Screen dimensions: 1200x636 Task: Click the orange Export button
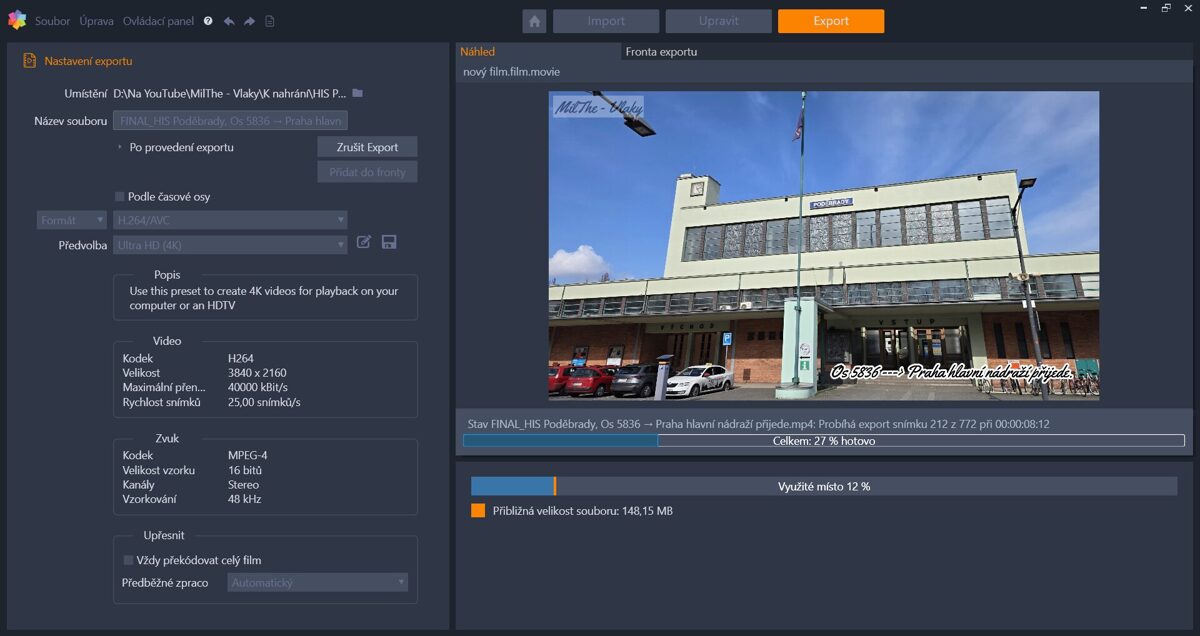click(830, 20)
